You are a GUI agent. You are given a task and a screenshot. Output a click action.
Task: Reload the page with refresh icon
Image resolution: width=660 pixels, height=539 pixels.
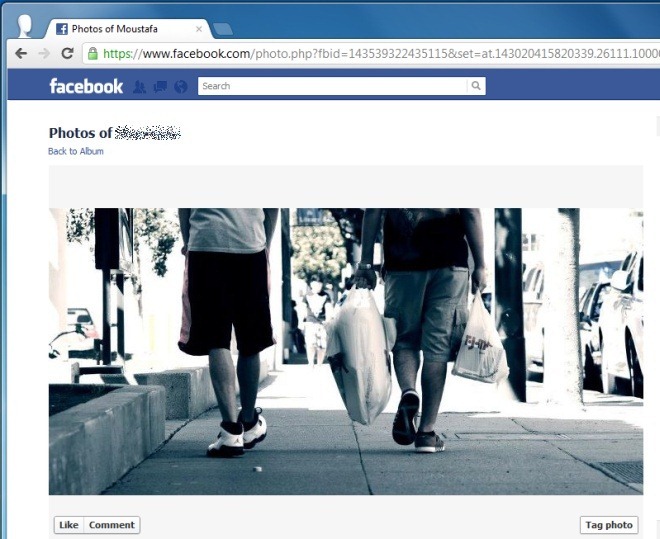[x=67, y=53]
